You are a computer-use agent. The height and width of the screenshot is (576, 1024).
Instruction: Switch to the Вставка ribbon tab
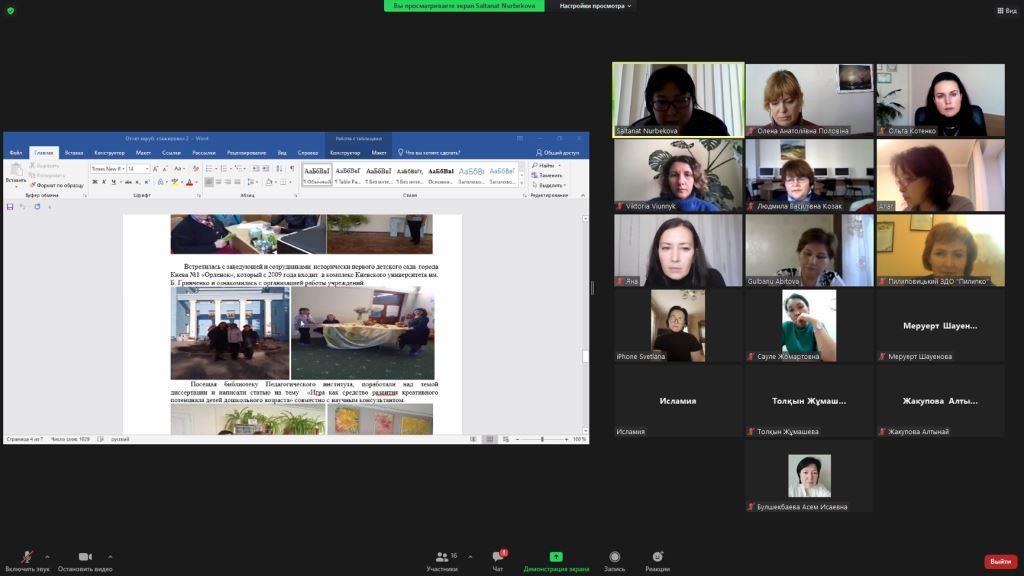pos(74,153)
